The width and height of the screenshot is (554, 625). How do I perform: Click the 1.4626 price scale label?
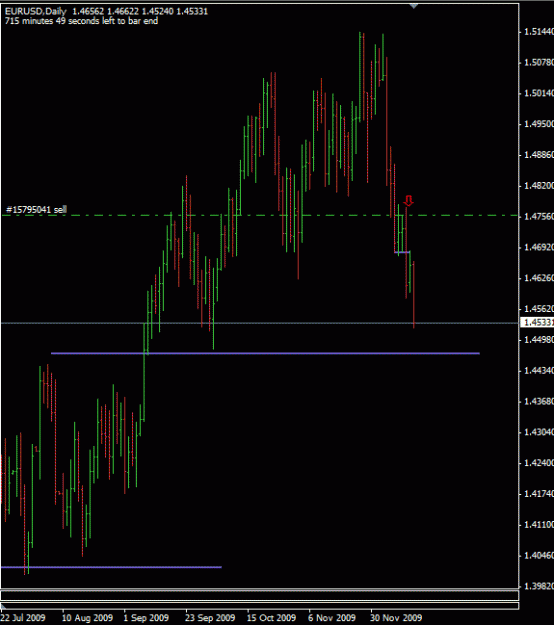[538, 278]
